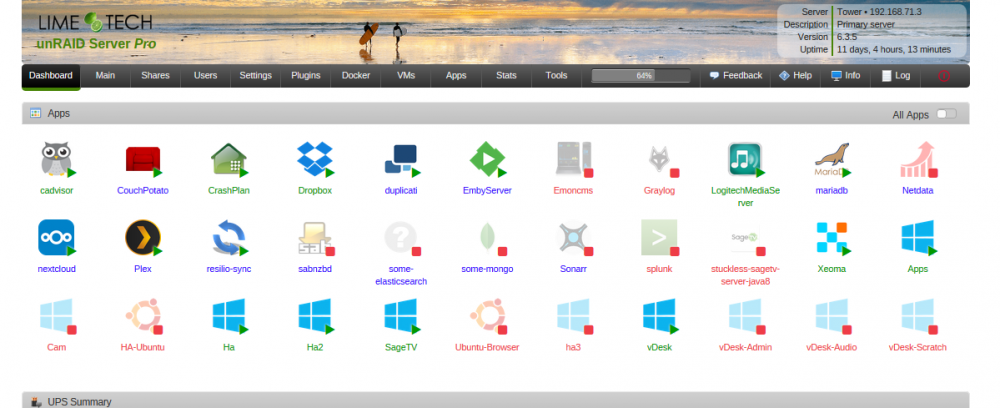Click the Info button
Image resolution: width=1000 pixels, height=408 pixels.
(846, 75)
